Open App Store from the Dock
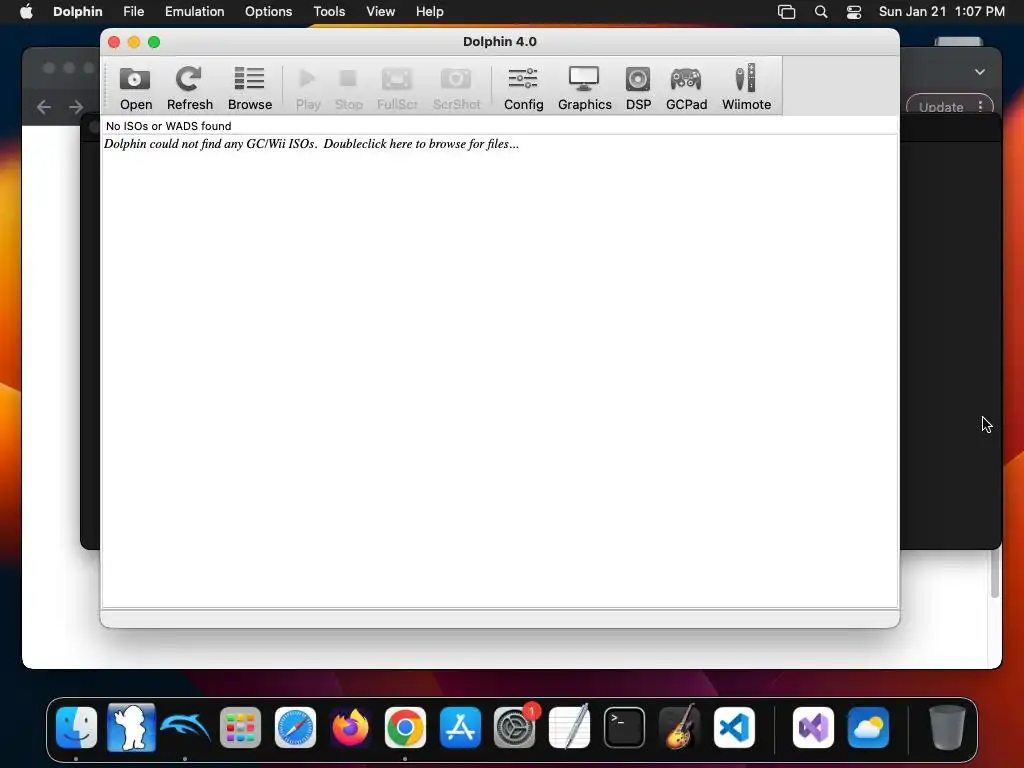This screenshot has width=1024, height=768. tap(460, 728)
